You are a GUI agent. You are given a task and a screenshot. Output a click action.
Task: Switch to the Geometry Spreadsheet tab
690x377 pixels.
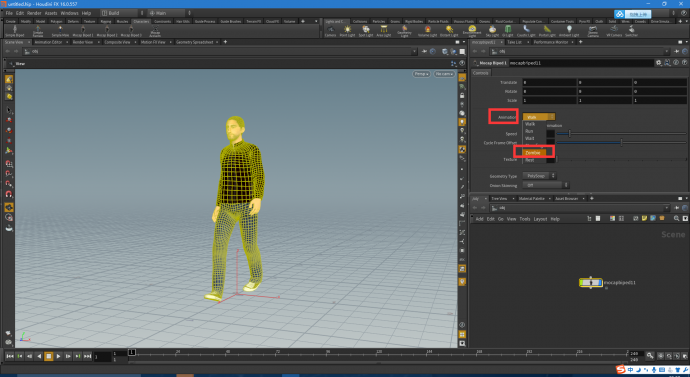click(x=195, y=42)
